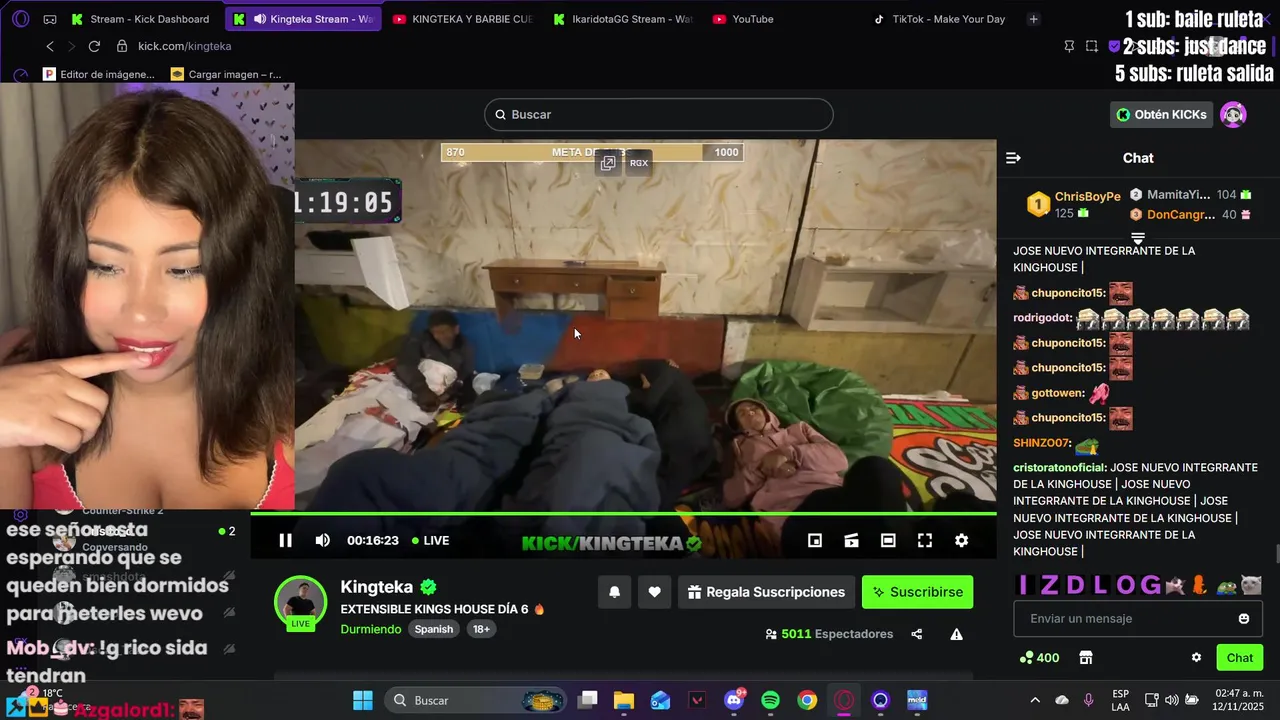Screen dimensions: 1280x720
Task: Enter fullscreen video mode
Action: [x=925, y=540]
